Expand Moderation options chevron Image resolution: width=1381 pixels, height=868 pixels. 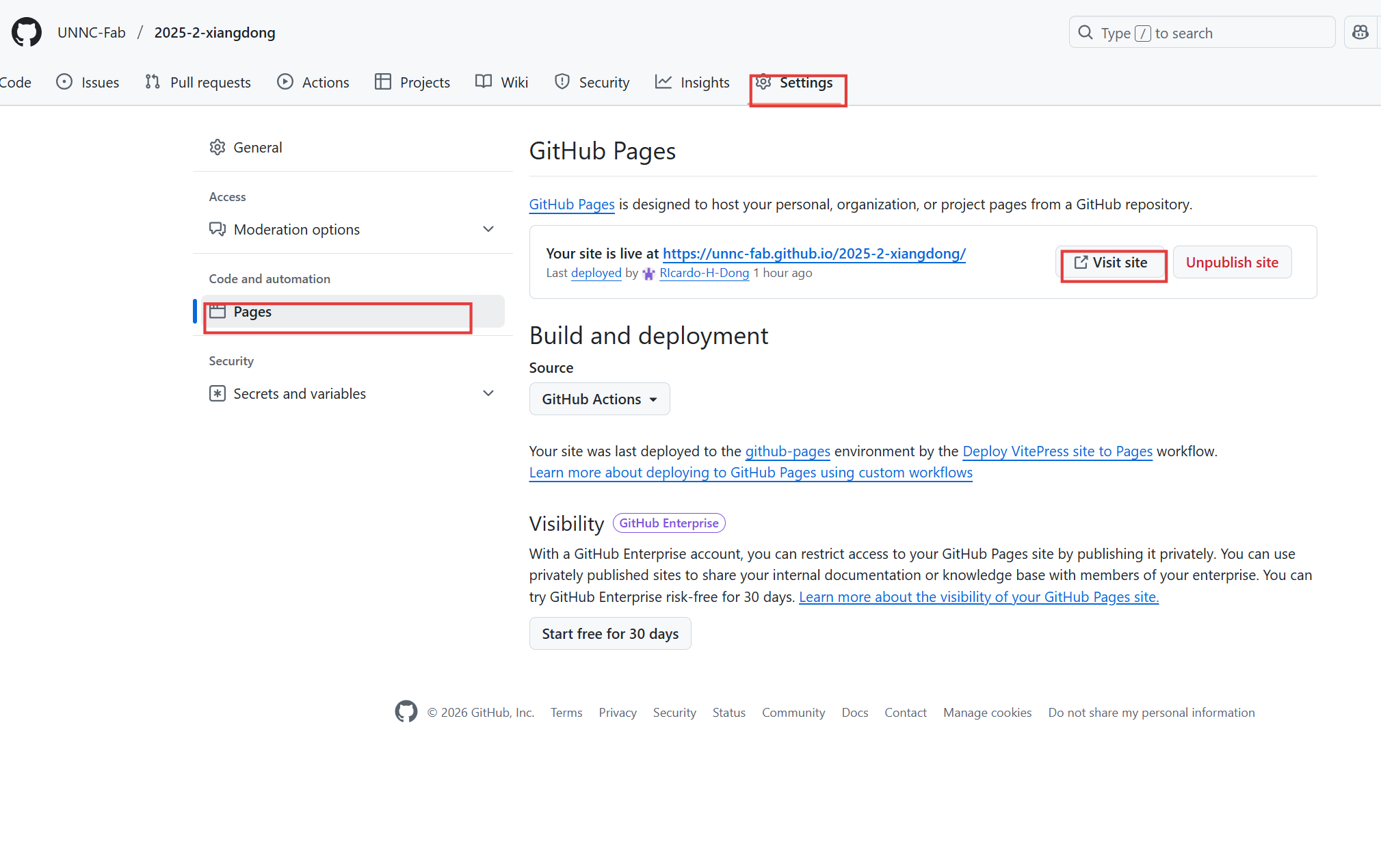pos(488,229)
